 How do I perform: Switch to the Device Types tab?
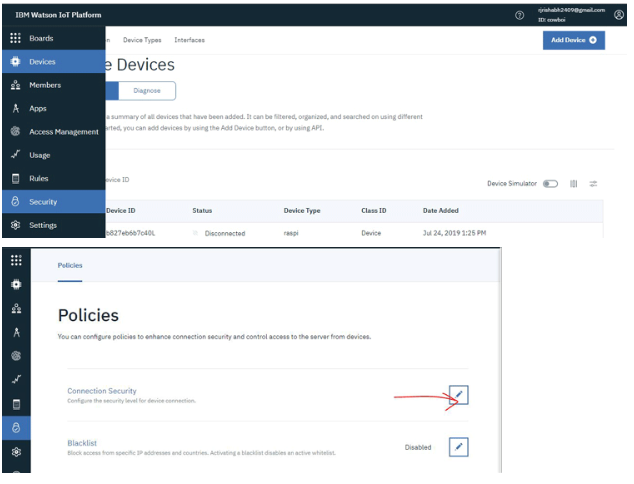coord(143,40)
